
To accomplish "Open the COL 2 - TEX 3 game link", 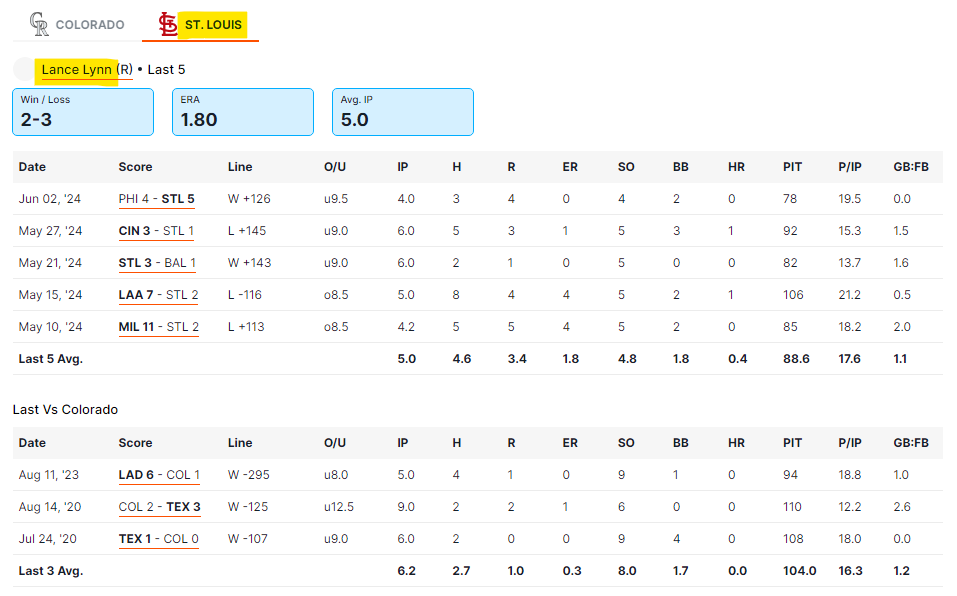I will (159, 507).
